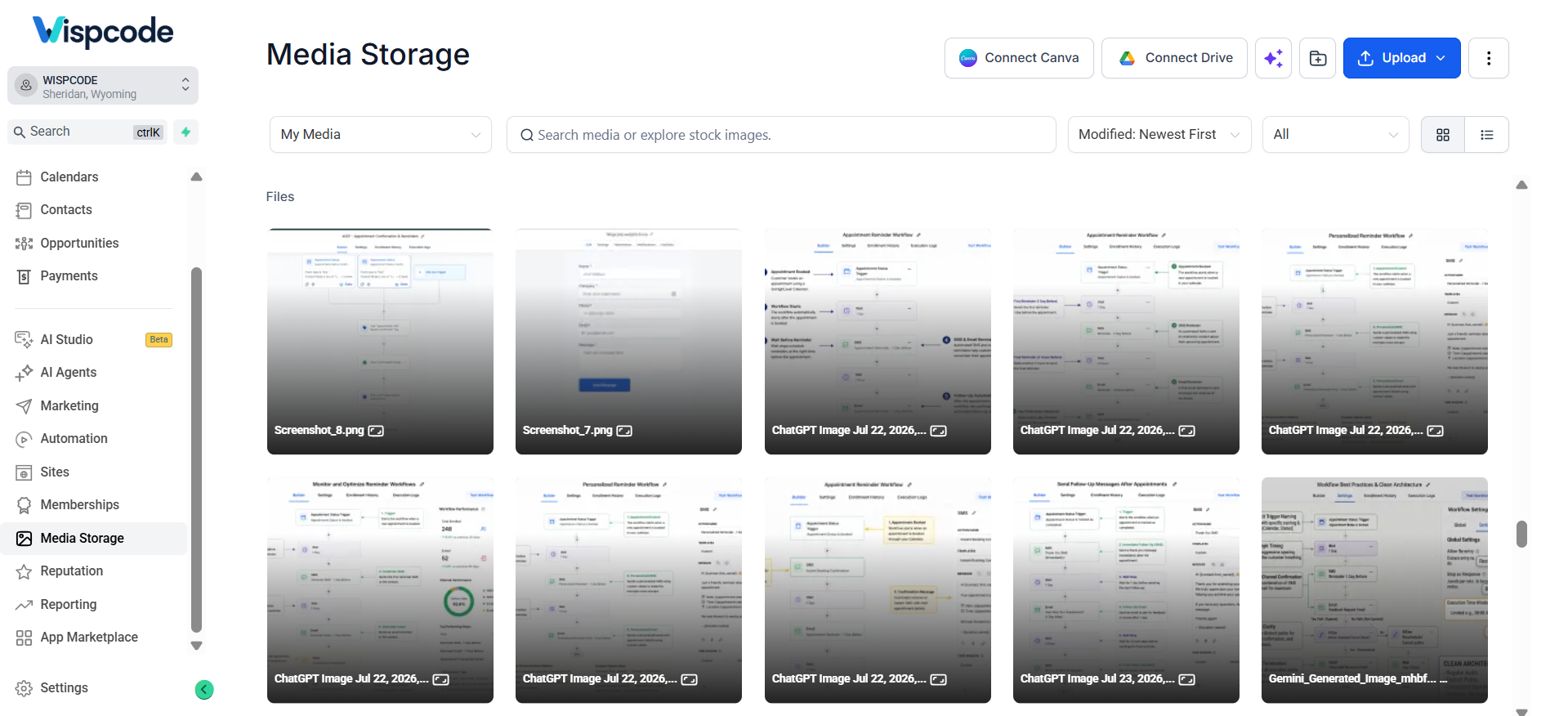Open the All file type filter dropdown
Screen dimensions: 1568x716
pyautogui.click(x=1335, y=135)
